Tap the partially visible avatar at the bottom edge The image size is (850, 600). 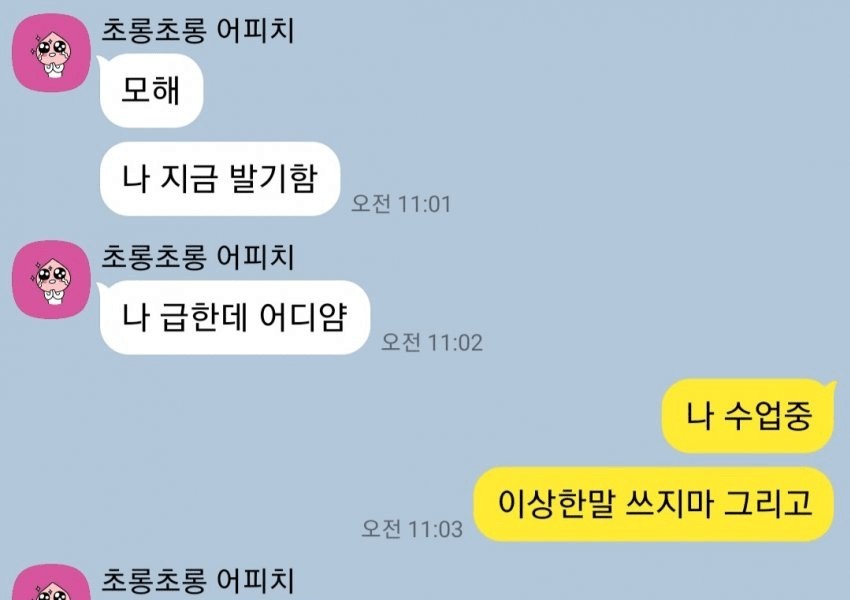click(x=51, y=582)
